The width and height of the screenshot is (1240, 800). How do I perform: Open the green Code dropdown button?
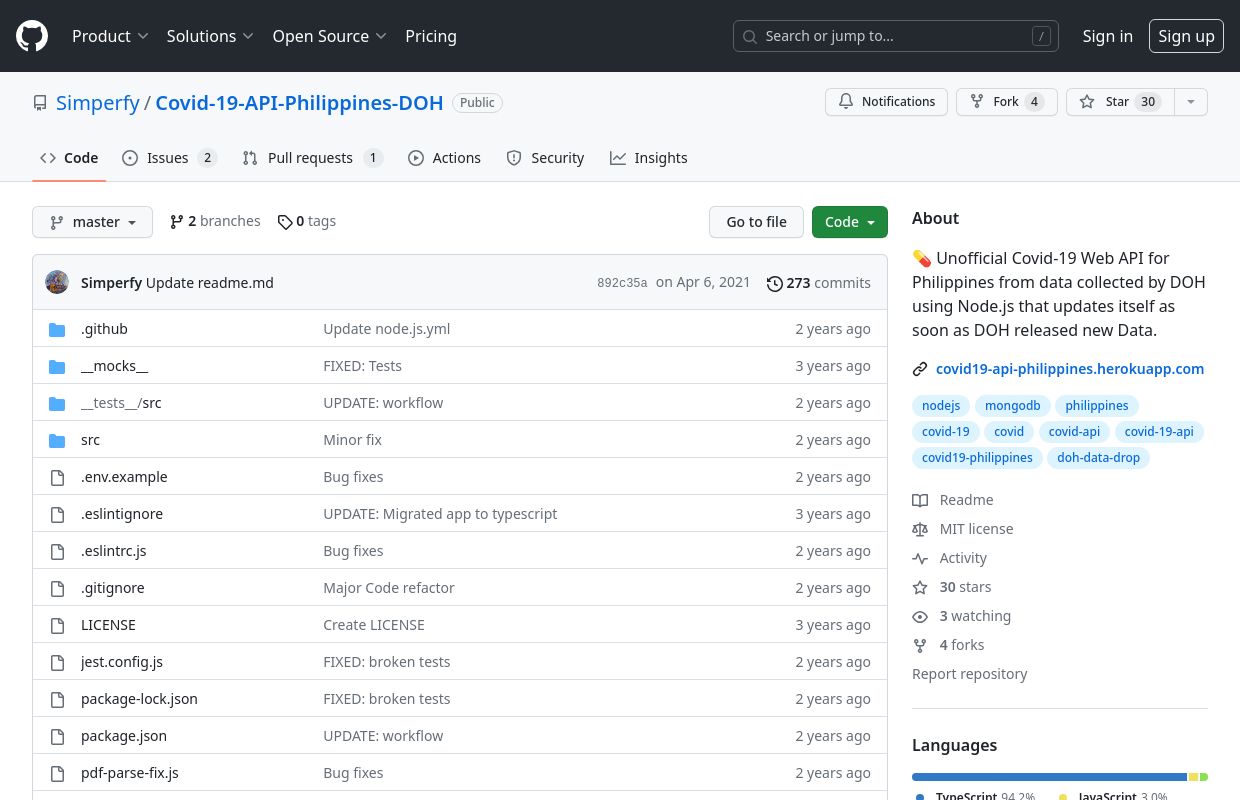(850, 222)
